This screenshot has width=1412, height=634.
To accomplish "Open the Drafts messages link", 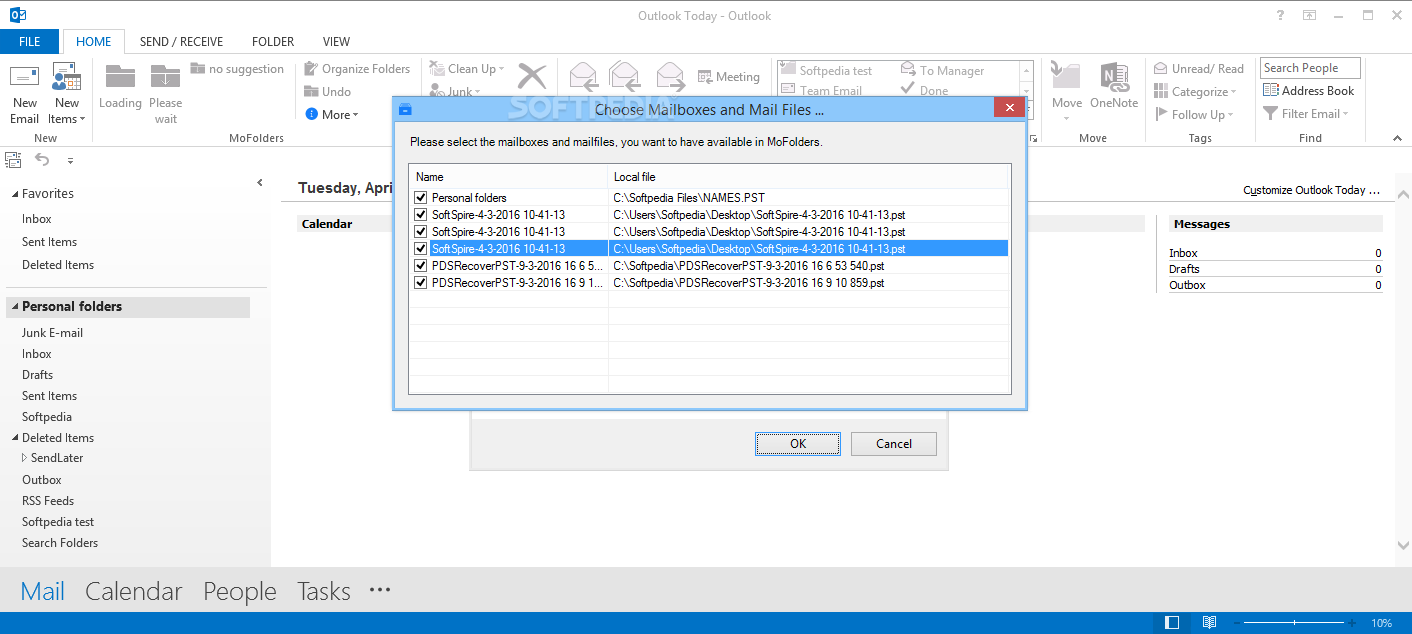I will pos(1184,269).
